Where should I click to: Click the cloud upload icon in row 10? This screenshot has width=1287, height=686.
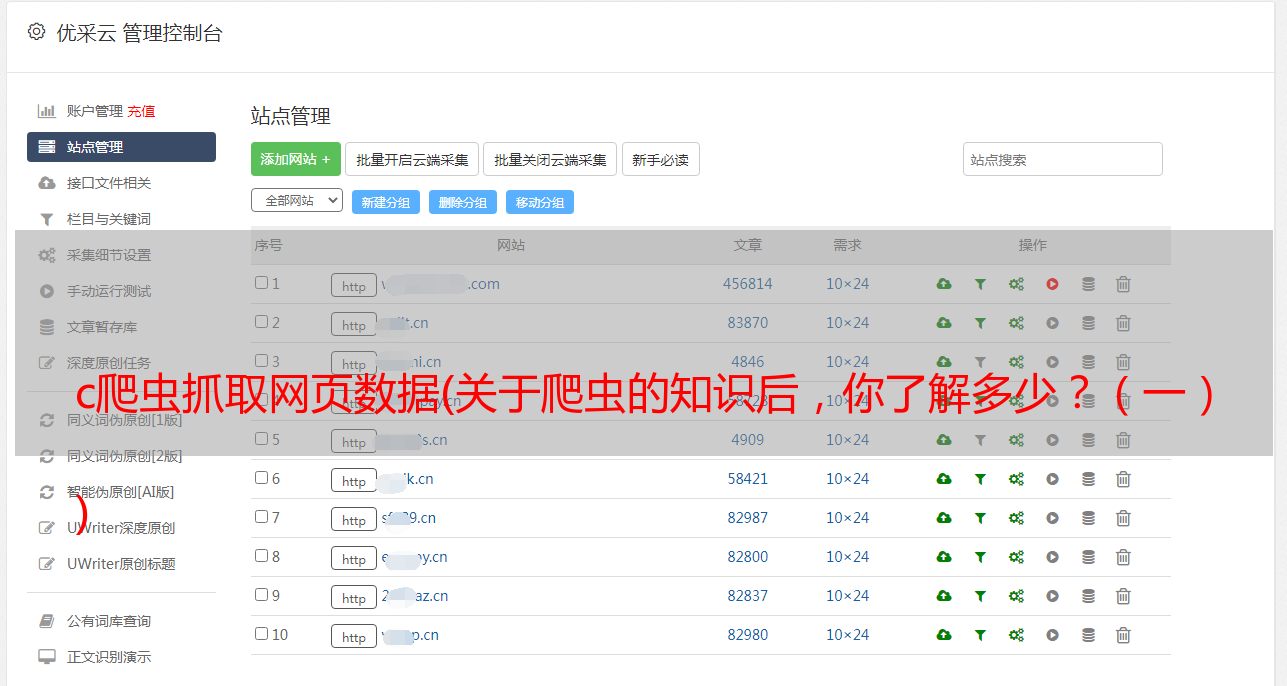944,635
